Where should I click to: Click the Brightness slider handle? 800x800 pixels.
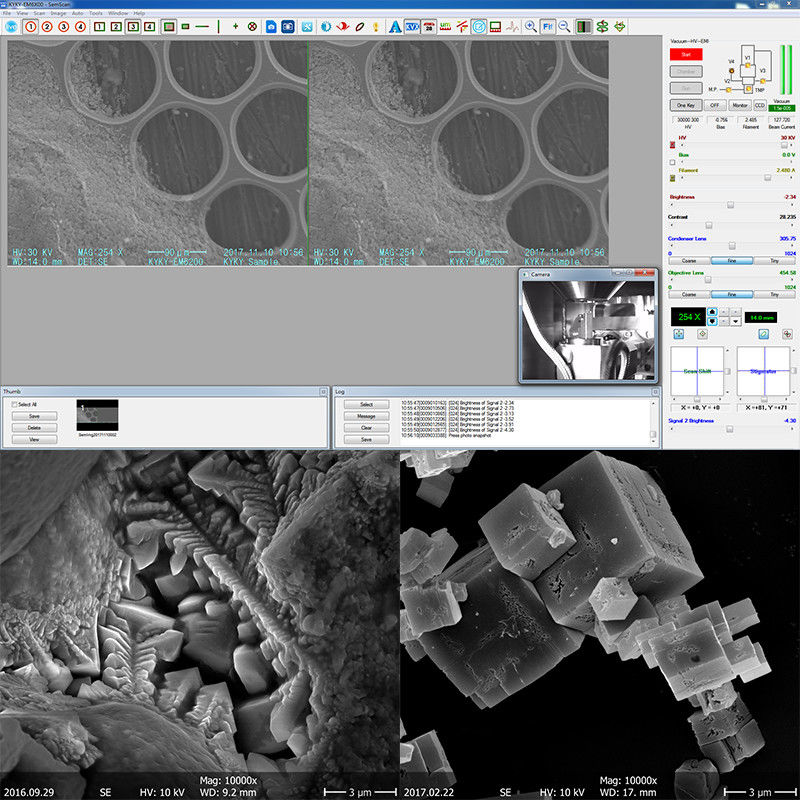[x=730, y=205]
